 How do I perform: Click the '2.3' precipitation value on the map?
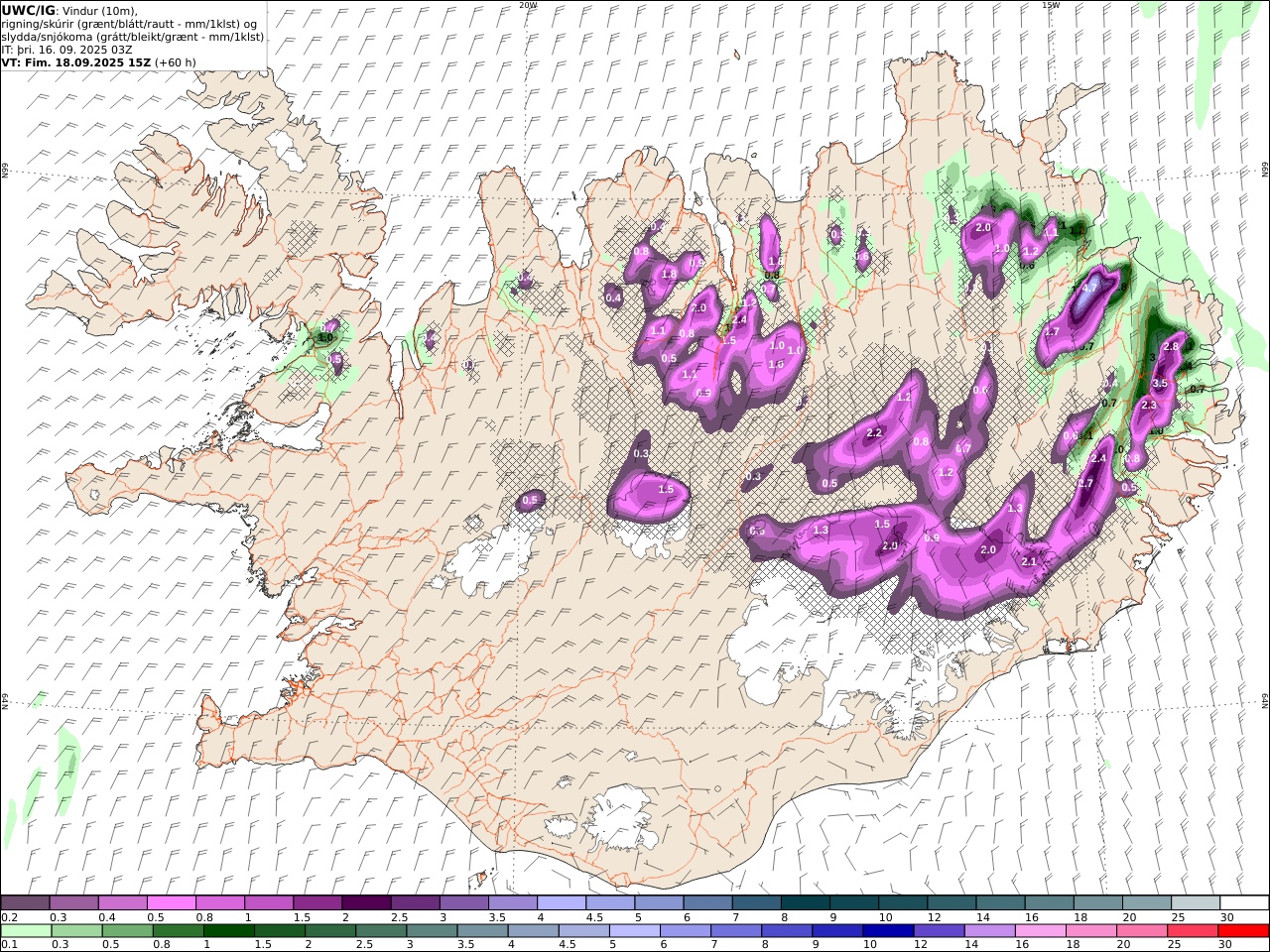(x=1150, y=406)
